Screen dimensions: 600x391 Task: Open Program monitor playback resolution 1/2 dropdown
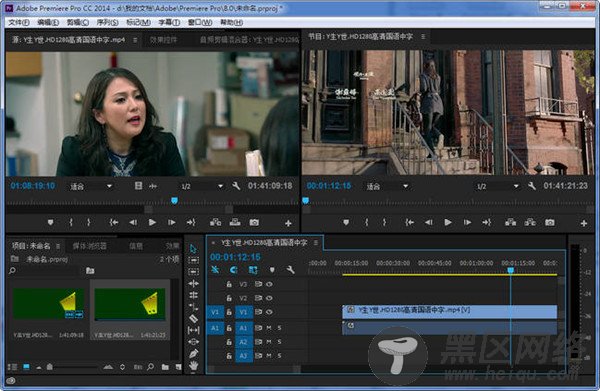pyautogui.click(x=498, y=186)
